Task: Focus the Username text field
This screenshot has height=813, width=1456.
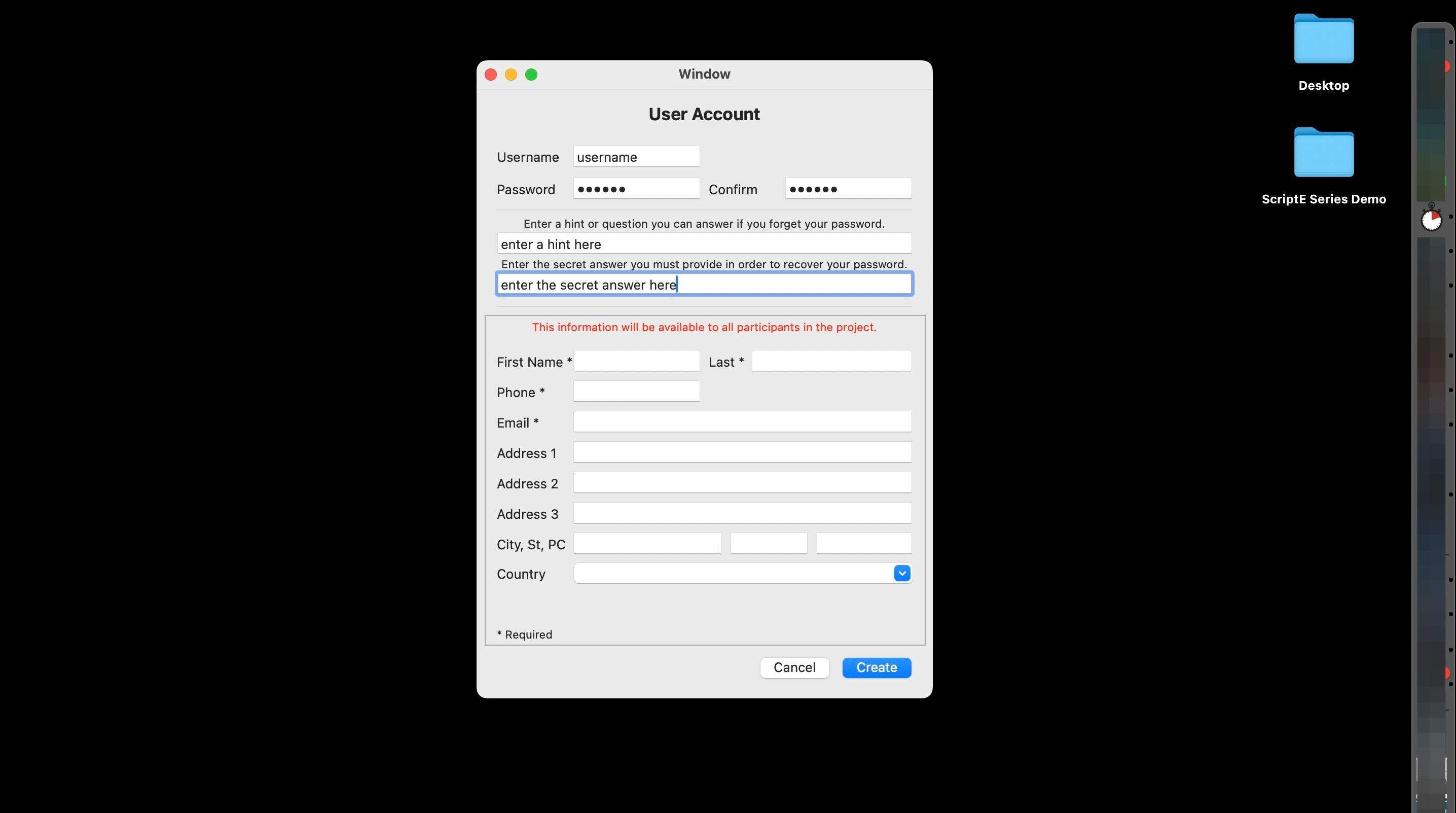Action: pyautogui.click(x=636, y=157)
